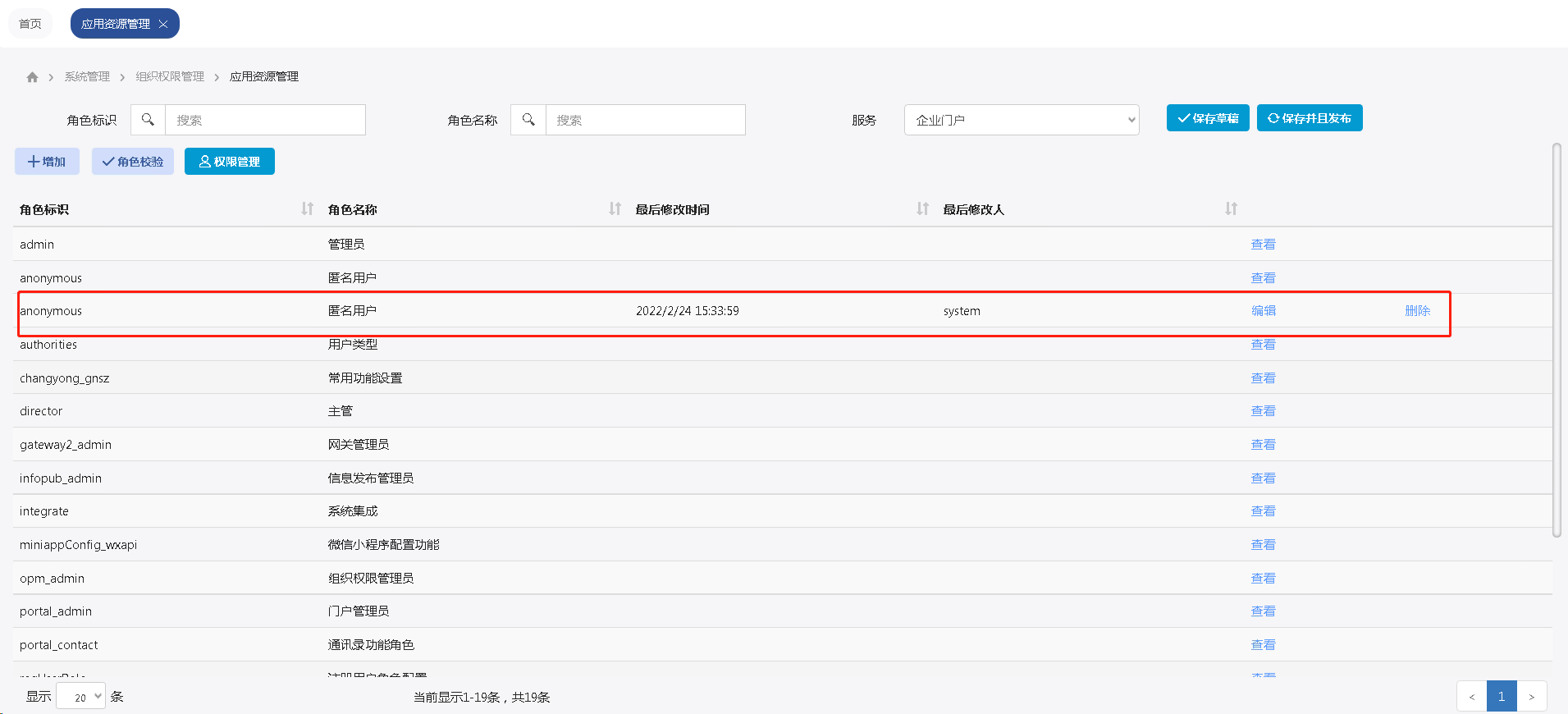Viewport: 1568px width, 714px height.
Task: Select the 微信小程序配置功能 cell
Action: [x=384, y=545]
